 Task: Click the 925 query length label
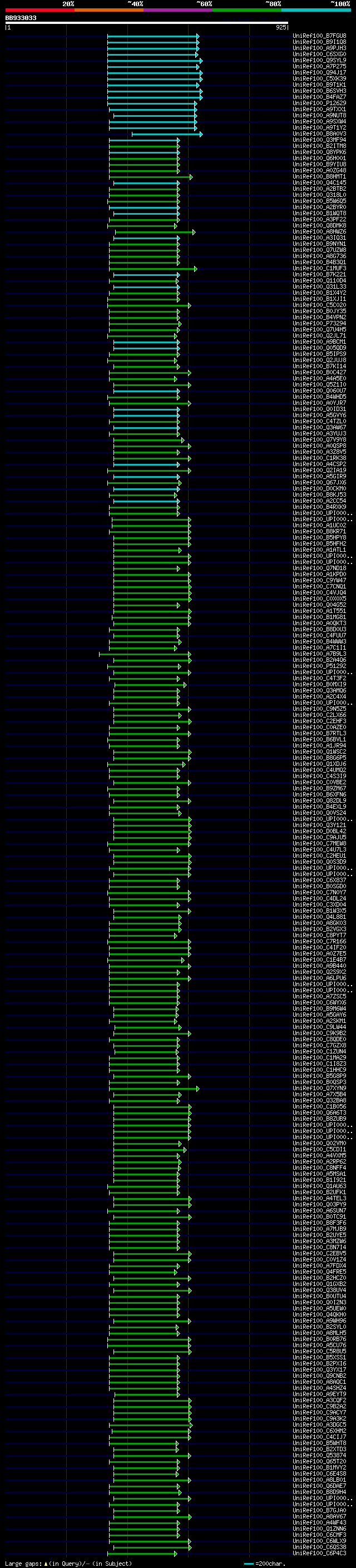coord(280,27)
